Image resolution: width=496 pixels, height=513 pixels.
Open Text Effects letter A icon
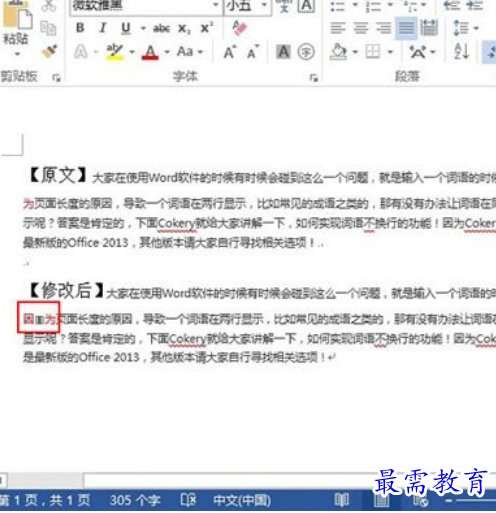(81, 52)
